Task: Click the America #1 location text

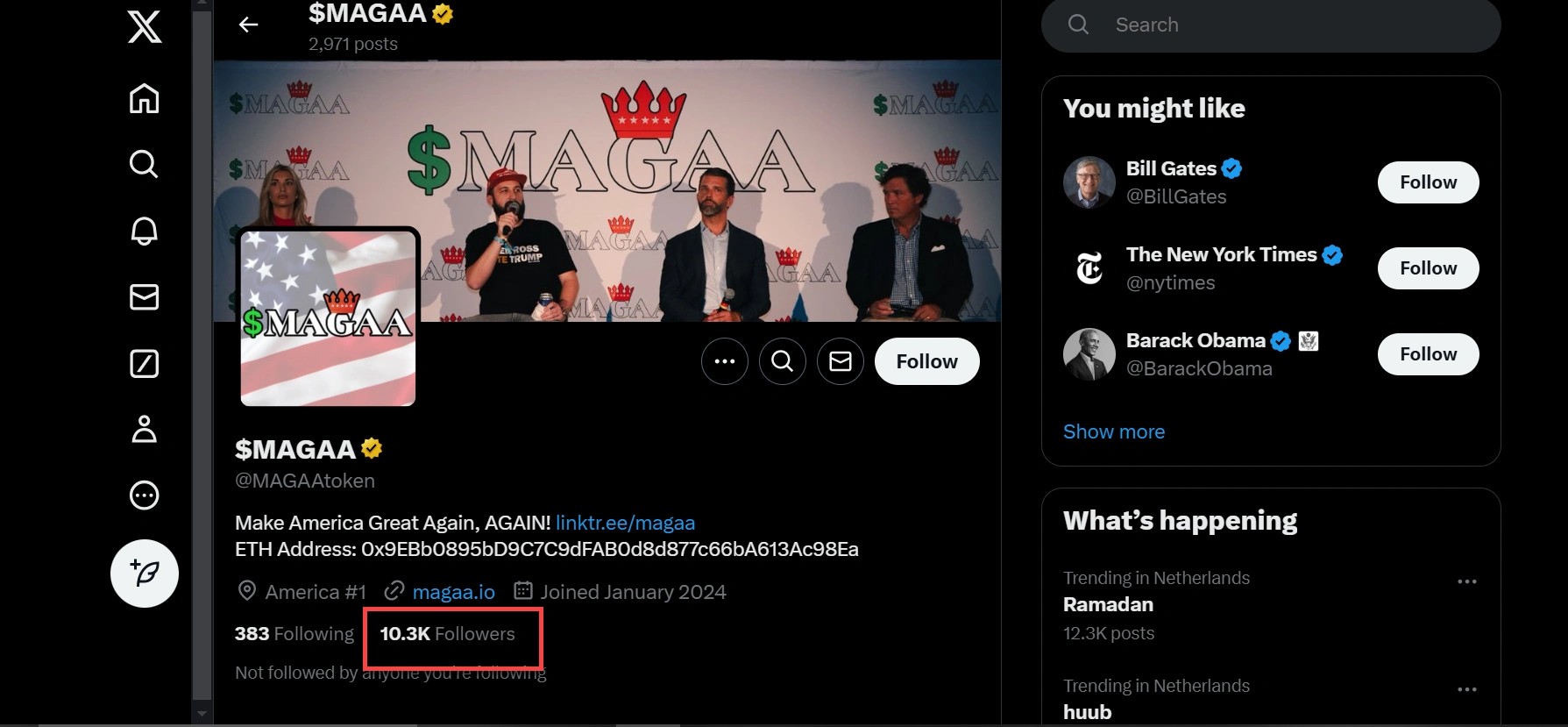Action: [316, 592]
